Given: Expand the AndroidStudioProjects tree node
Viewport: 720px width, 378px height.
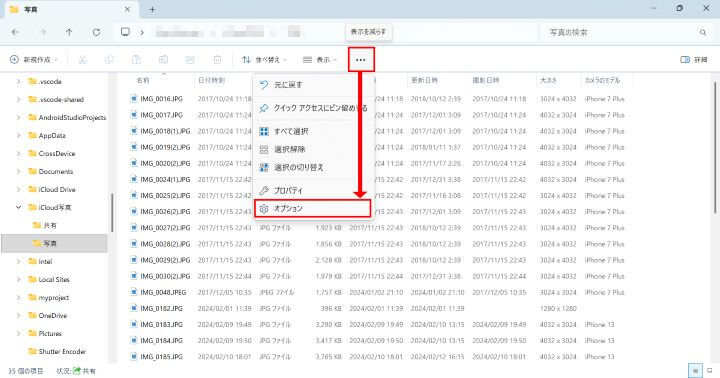Looking at the screenshot, I should (18, 117).
